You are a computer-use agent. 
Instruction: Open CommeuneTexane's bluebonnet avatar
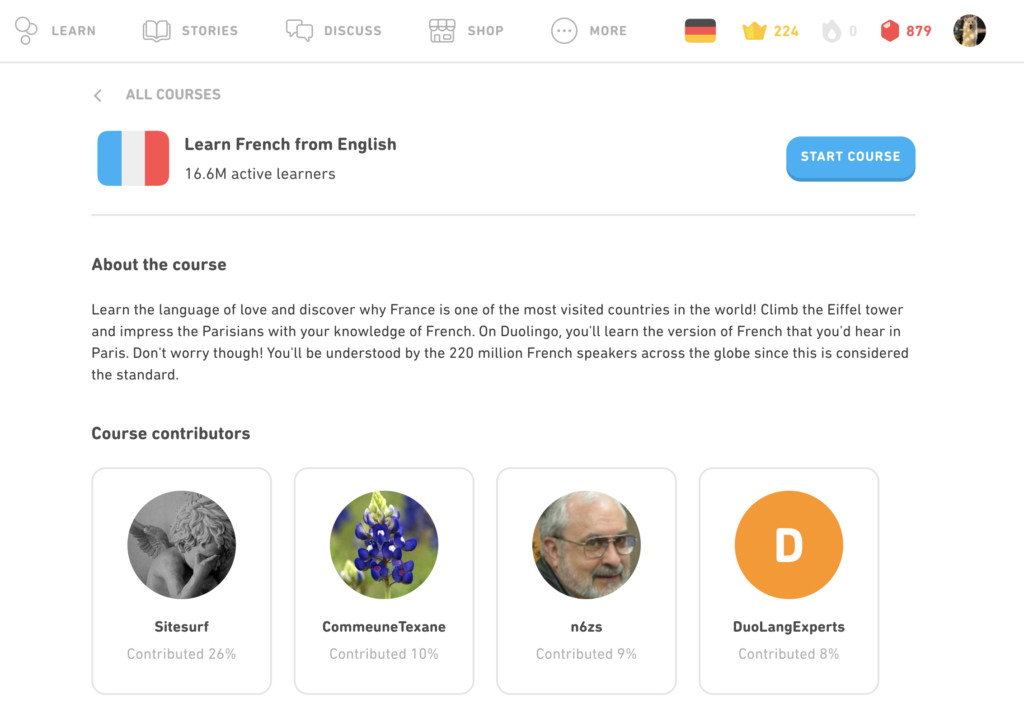(384, 545)
